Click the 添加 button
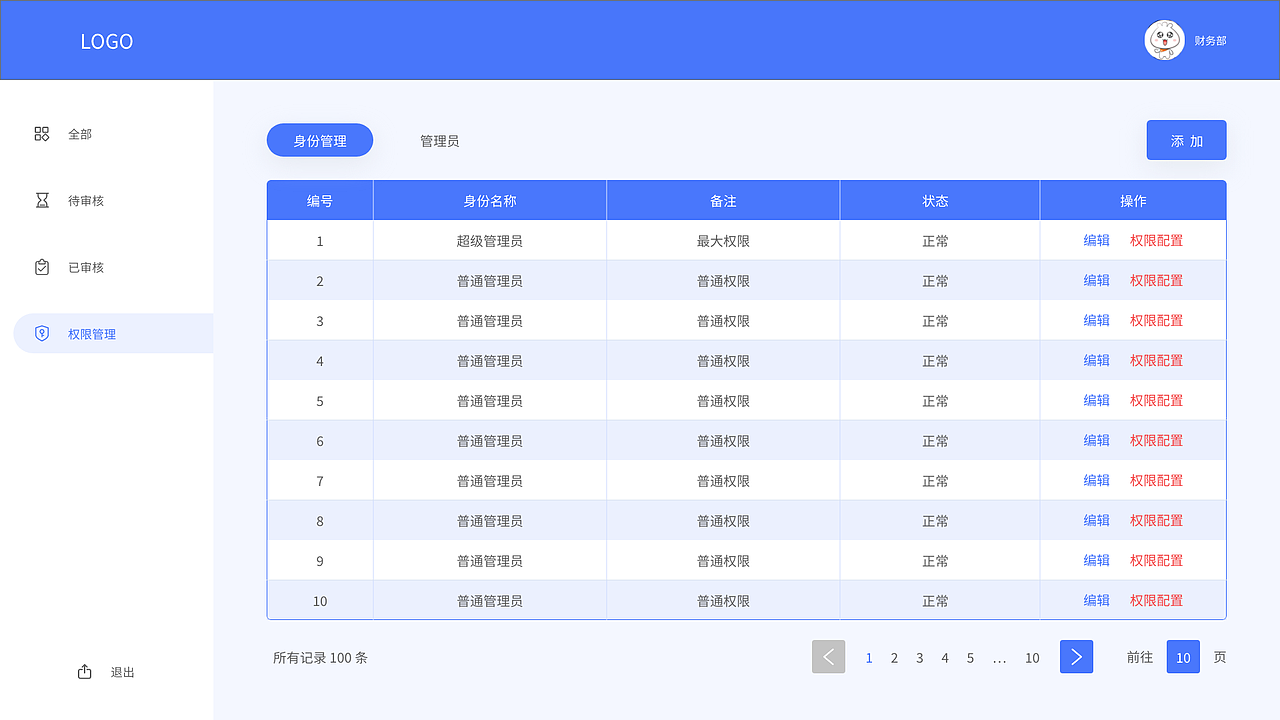The image size is (1280, 720). click(1186, 139)
